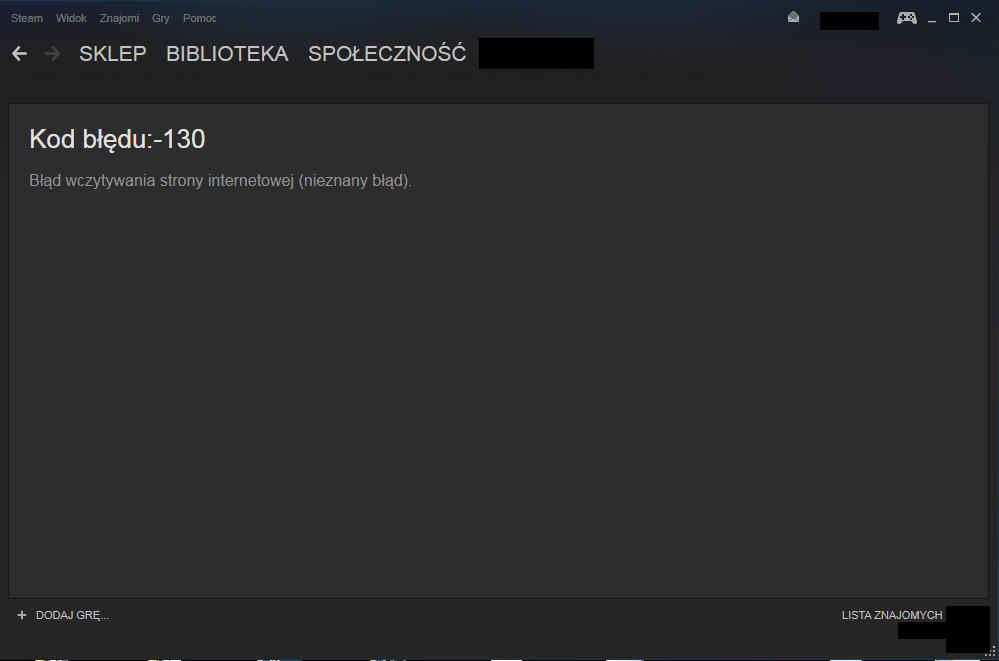Open LISTA ZNAJOMYCH friends list
This screenshot has width=999, height=661.
point(892,615)
